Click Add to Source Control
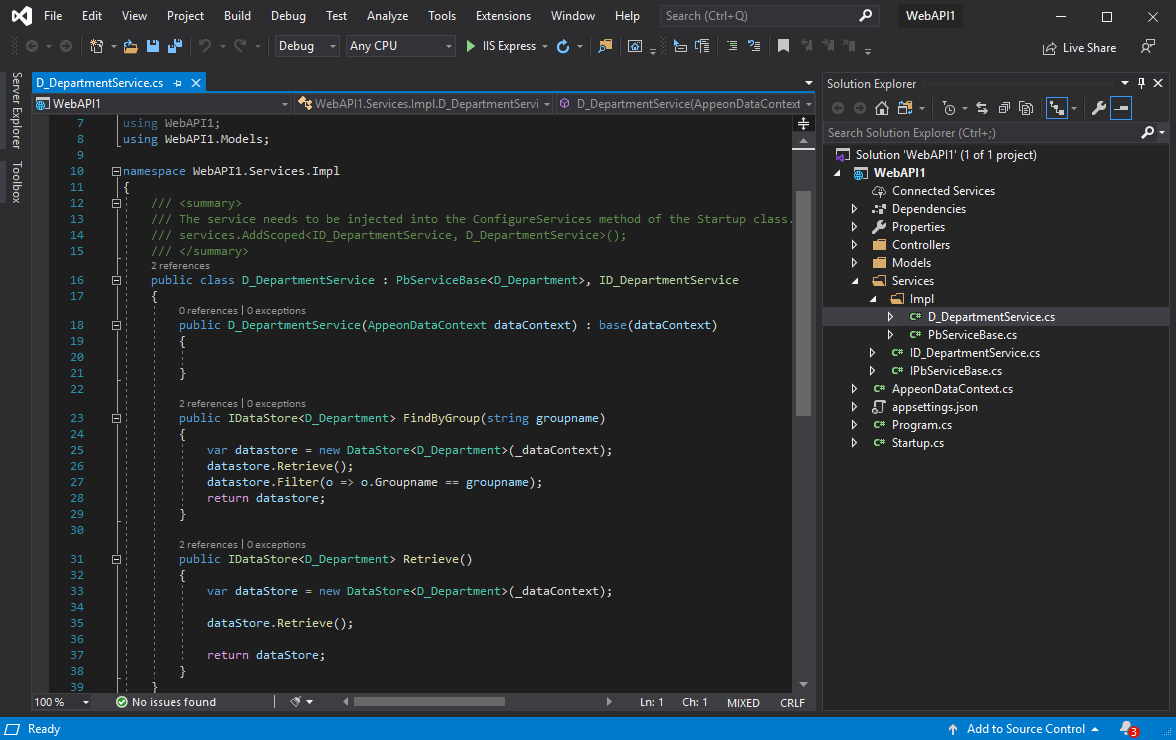The image size is (1176, 740). point(1025,729)
